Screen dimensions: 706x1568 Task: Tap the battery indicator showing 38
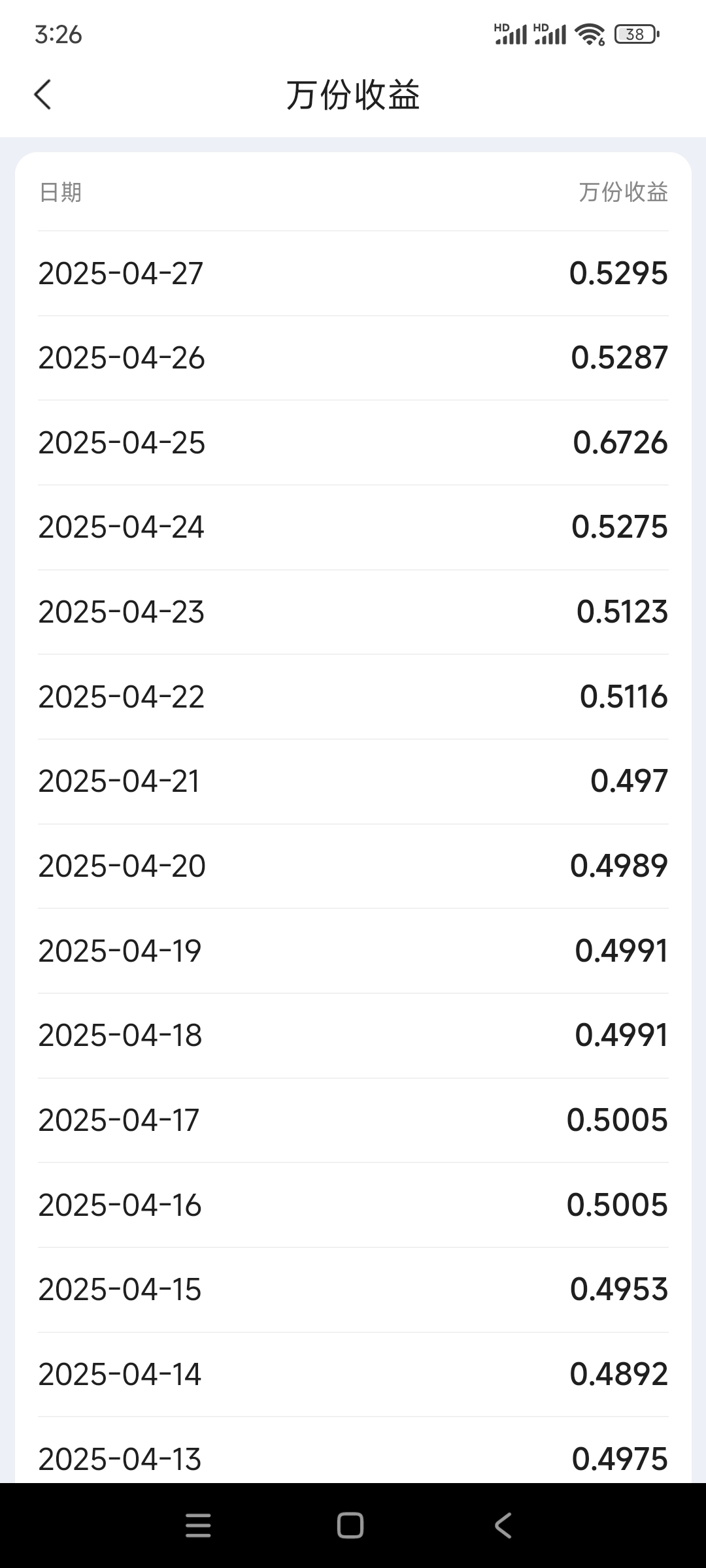(x=637, y=34)
